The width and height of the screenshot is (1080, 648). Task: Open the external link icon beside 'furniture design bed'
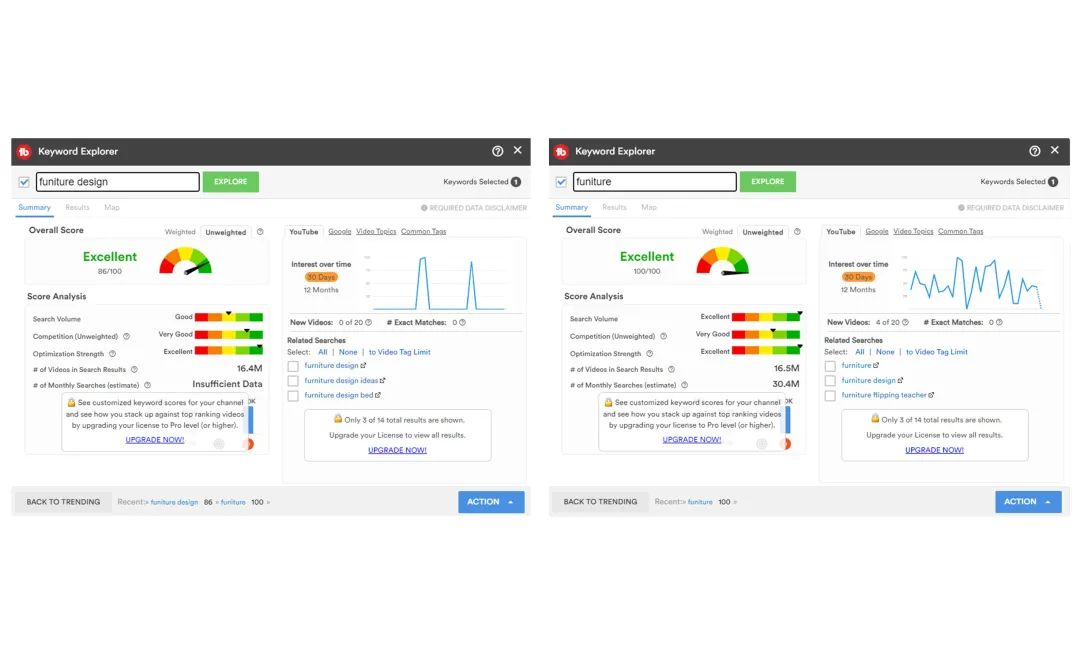pos(380,395)
